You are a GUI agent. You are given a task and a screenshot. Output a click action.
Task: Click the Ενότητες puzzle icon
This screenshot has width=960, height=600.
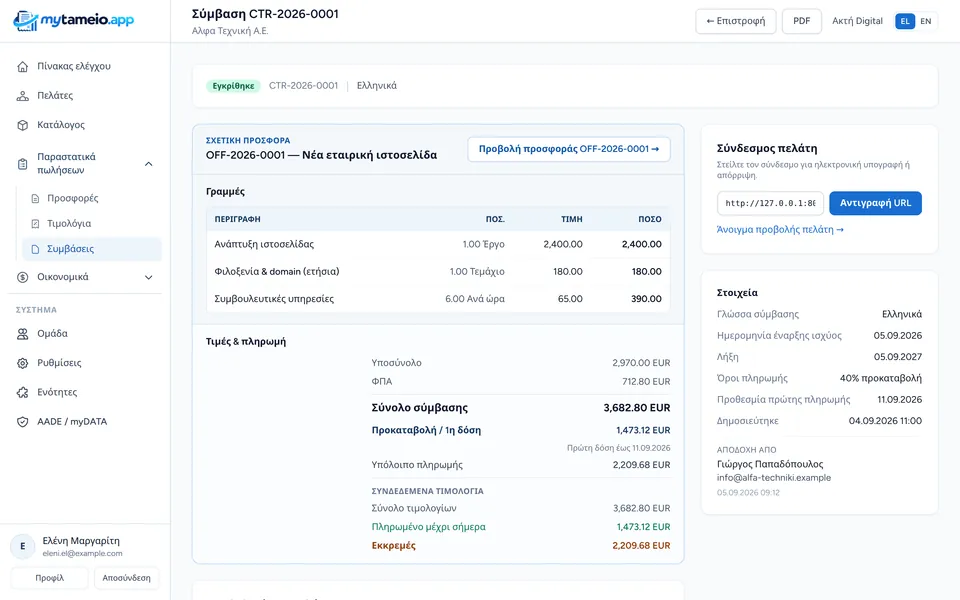(23, 392)
